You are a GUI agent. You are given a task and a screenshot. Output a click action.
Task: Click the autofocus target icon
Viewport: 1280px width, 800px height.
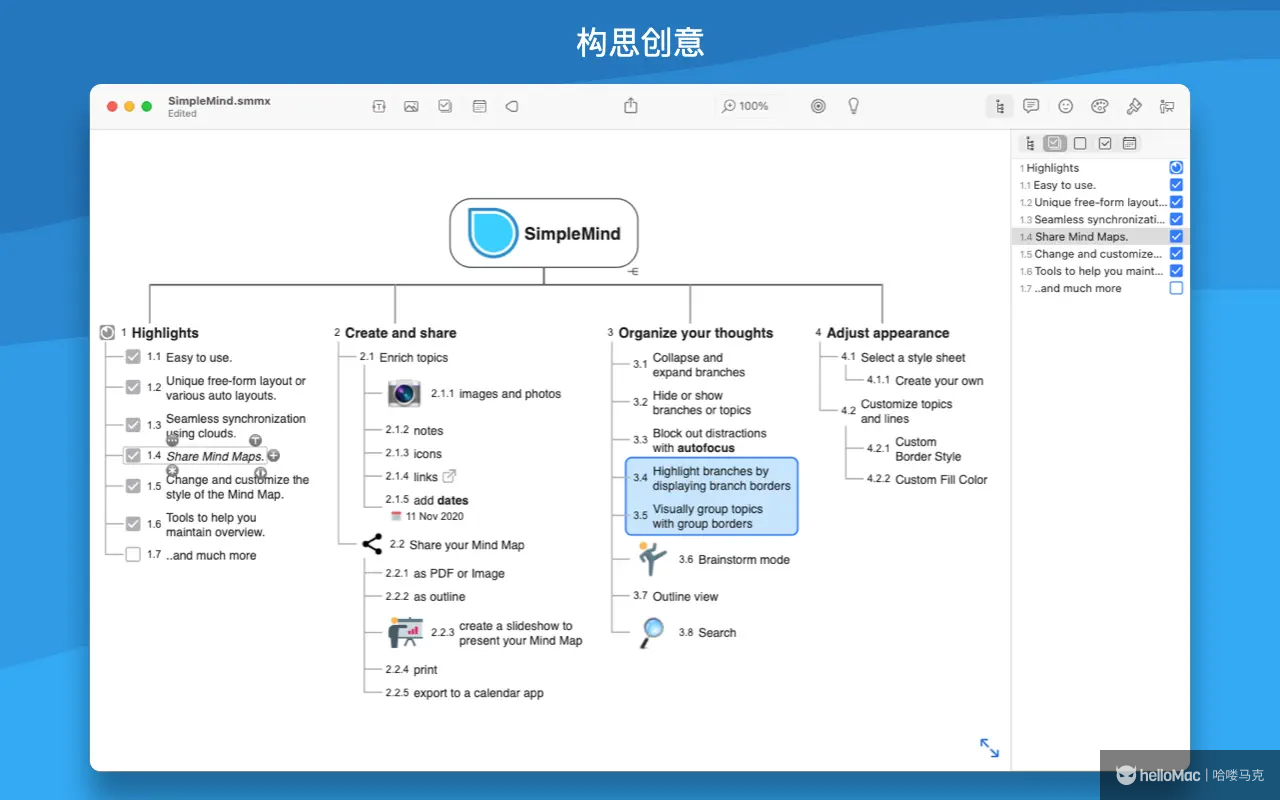pos(818,106)
